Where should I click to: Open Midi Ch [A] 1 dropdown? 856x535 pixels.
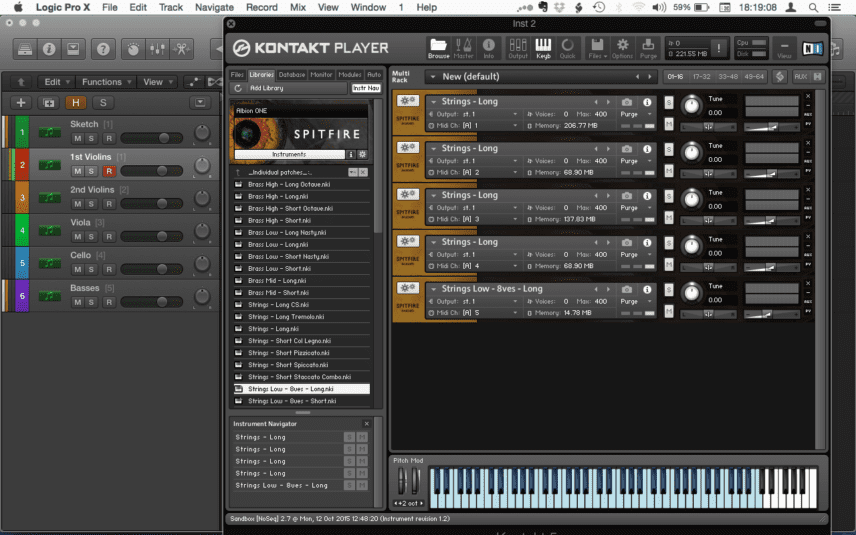473,126
